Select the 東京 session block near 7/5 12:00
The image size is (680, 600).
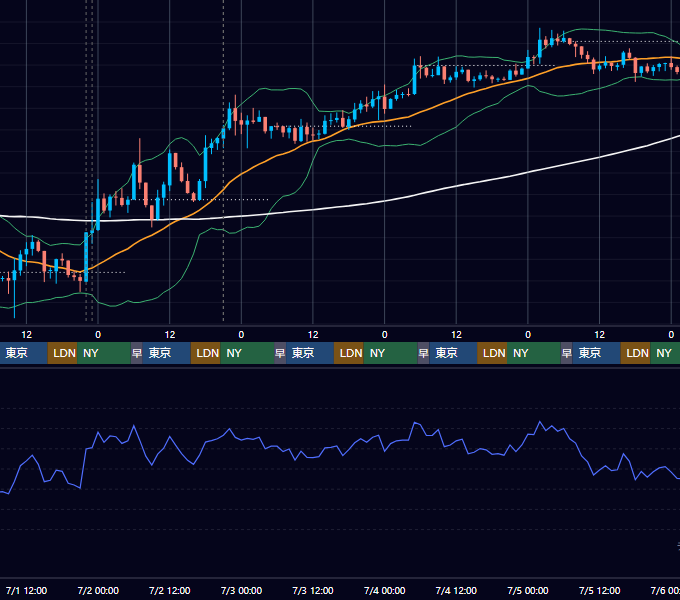click(596, 353)
